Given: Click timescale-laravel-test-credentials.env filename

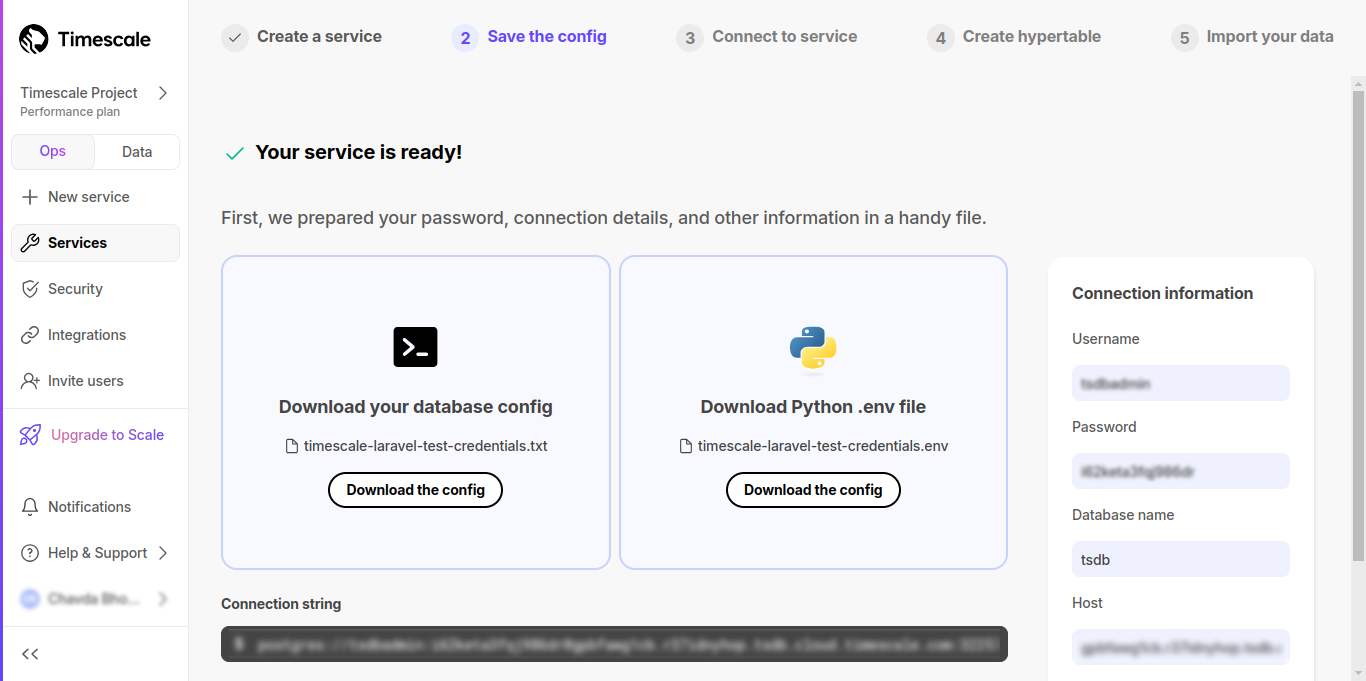Looking at the screenshot, I should coord(823,446).
